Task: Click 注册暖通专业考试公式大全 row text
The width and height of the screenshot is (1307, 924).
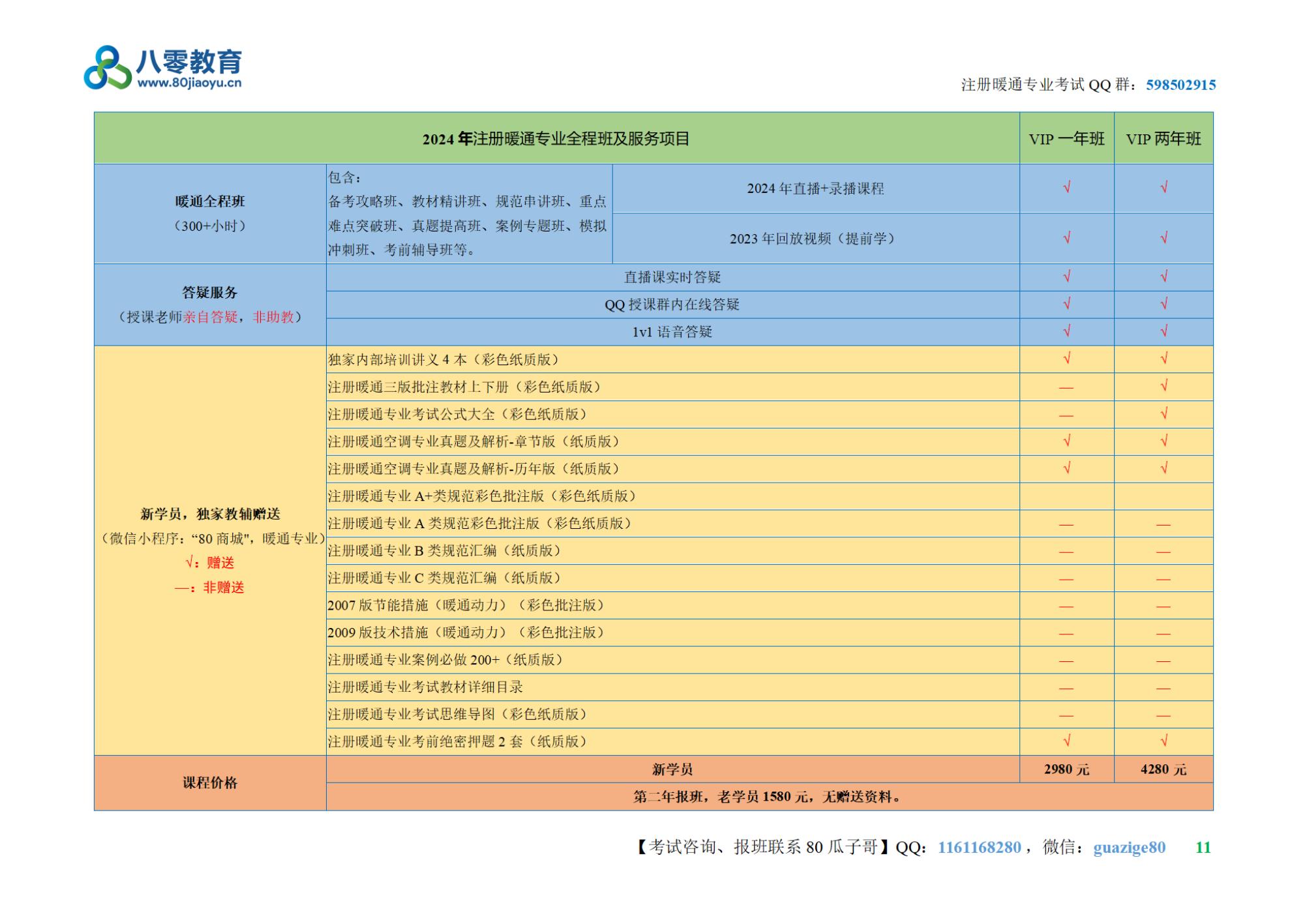Action: [x=457, y=414]
